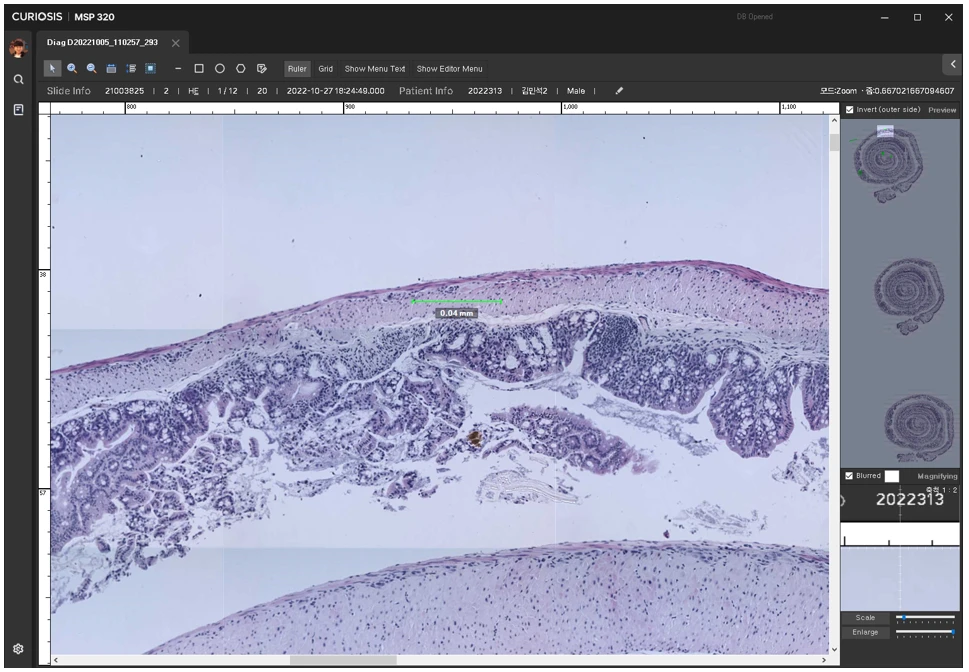Click the HE stain label
Image resolution: width=969 pixels, height=672 pixels.
(193, 91)
